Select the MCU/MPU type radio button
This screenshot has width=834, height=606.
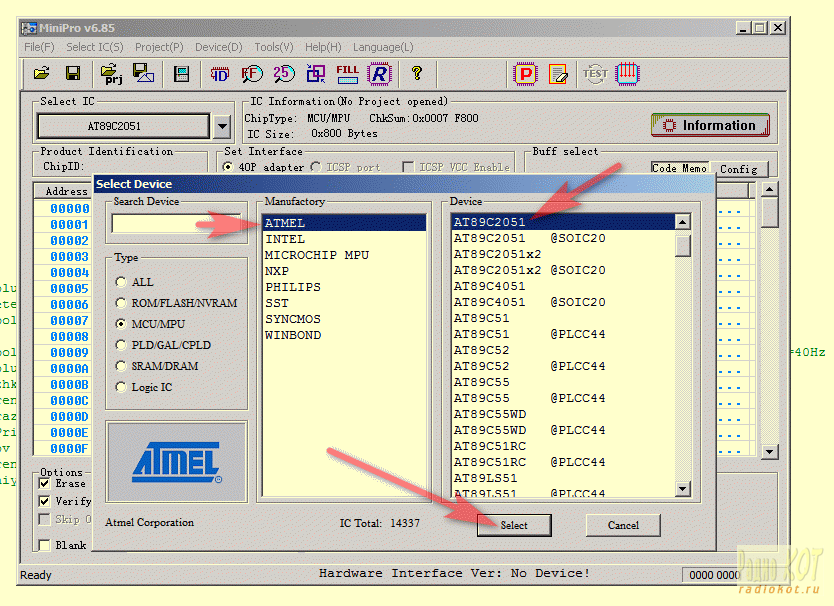coord(121,323)
